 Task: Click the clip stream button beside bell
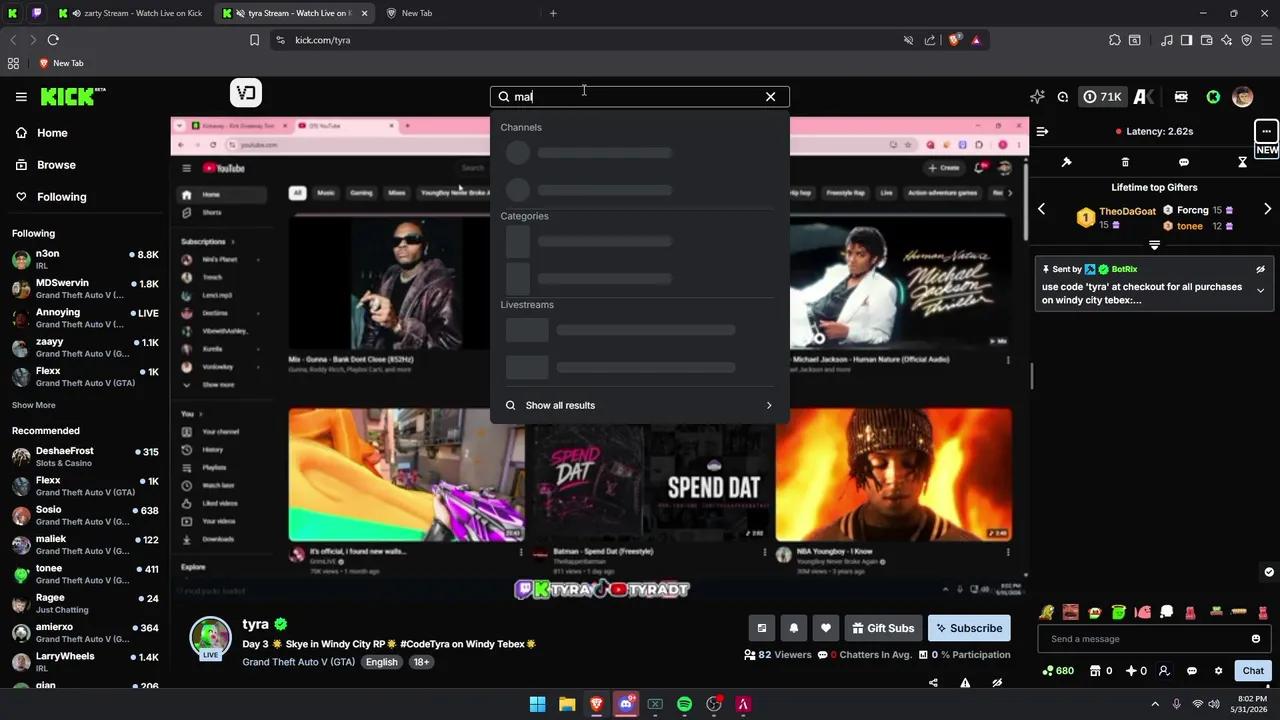coord(762,628)
